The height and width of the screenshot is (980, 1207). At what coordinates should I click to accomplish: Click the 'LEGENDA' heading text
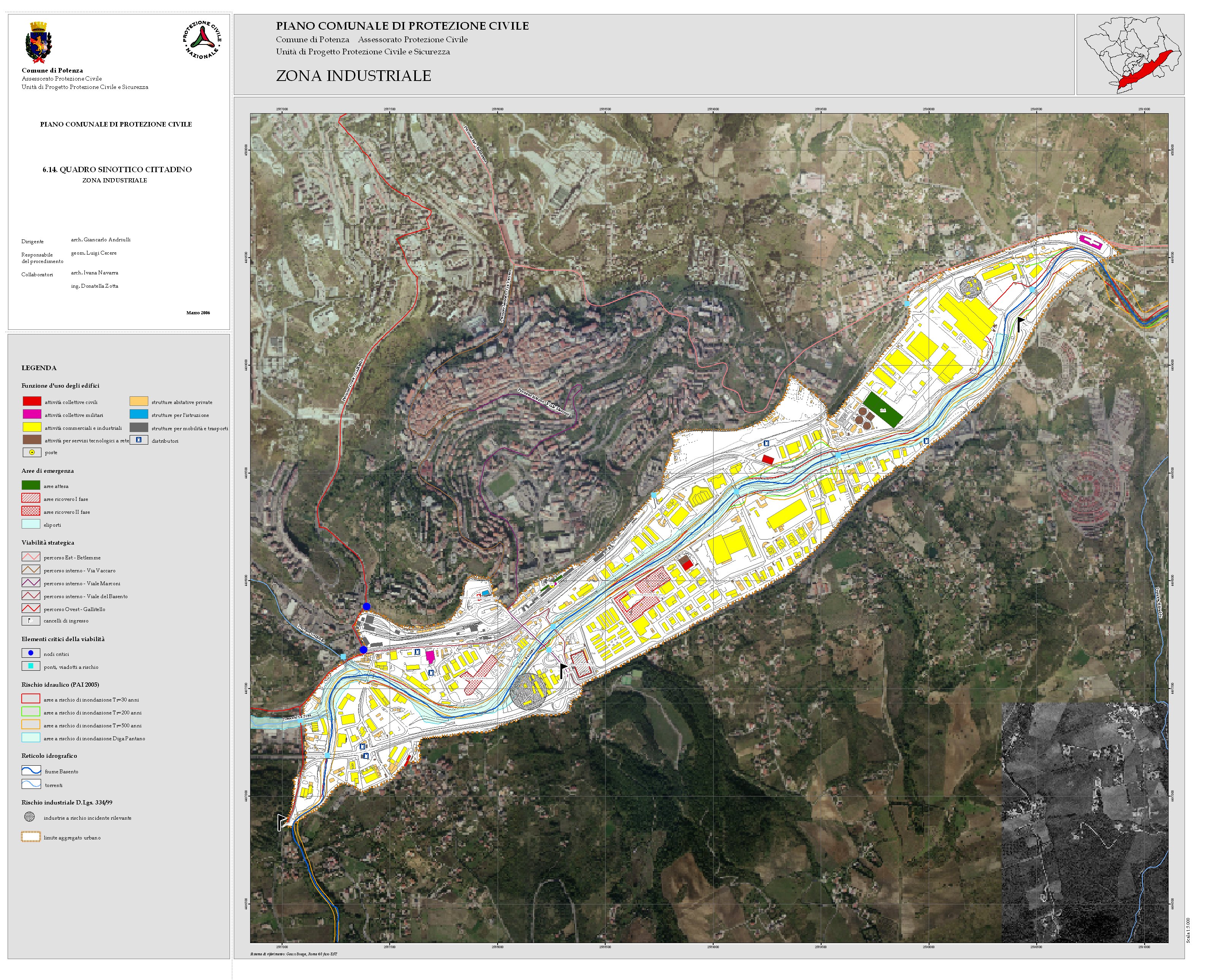(39, 368)
